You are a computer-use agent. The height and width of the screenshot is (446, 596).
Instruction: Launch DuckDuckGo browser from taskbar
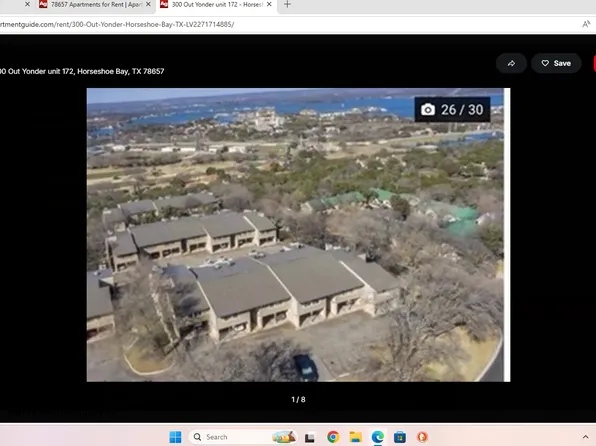[x=422, y=437]
